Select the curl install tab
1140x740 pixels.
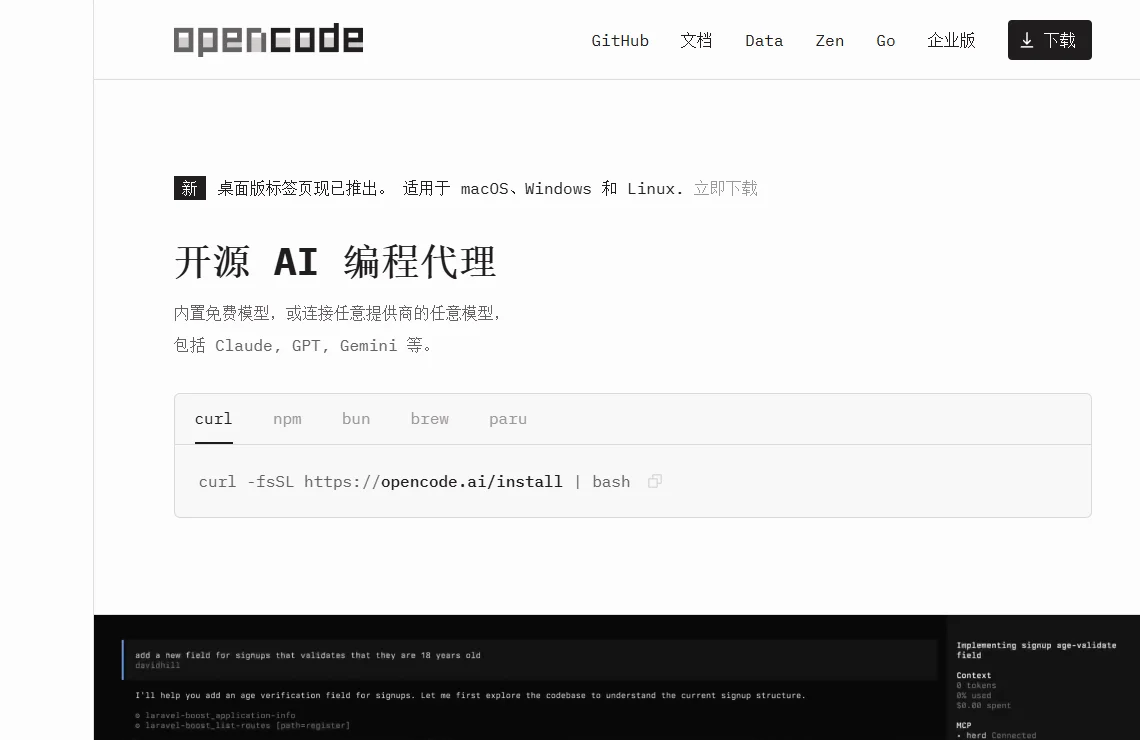pyautogui.click(x=213, y=419)
